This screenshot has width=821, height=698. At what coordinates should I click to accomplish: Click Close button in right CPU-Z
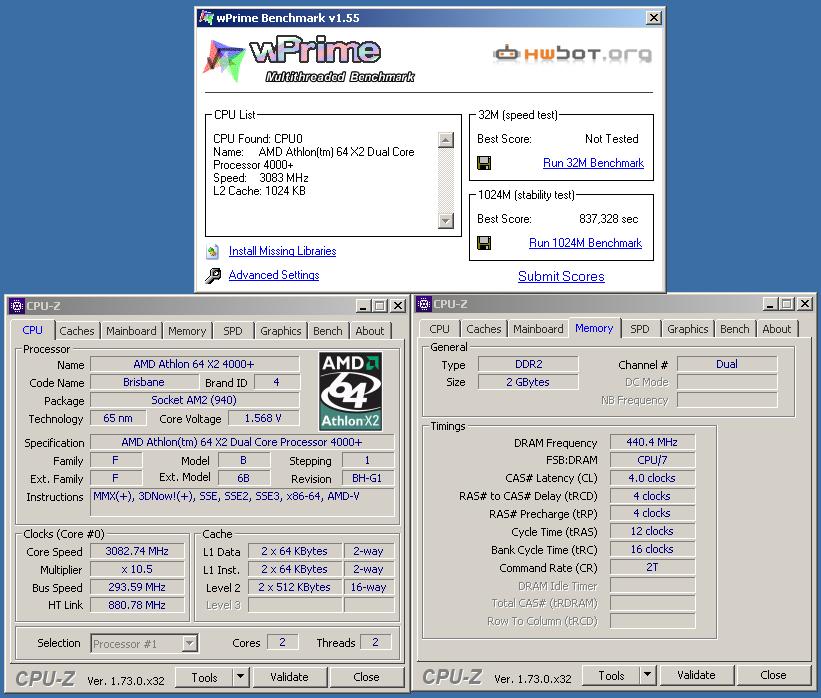coord(773,675)
